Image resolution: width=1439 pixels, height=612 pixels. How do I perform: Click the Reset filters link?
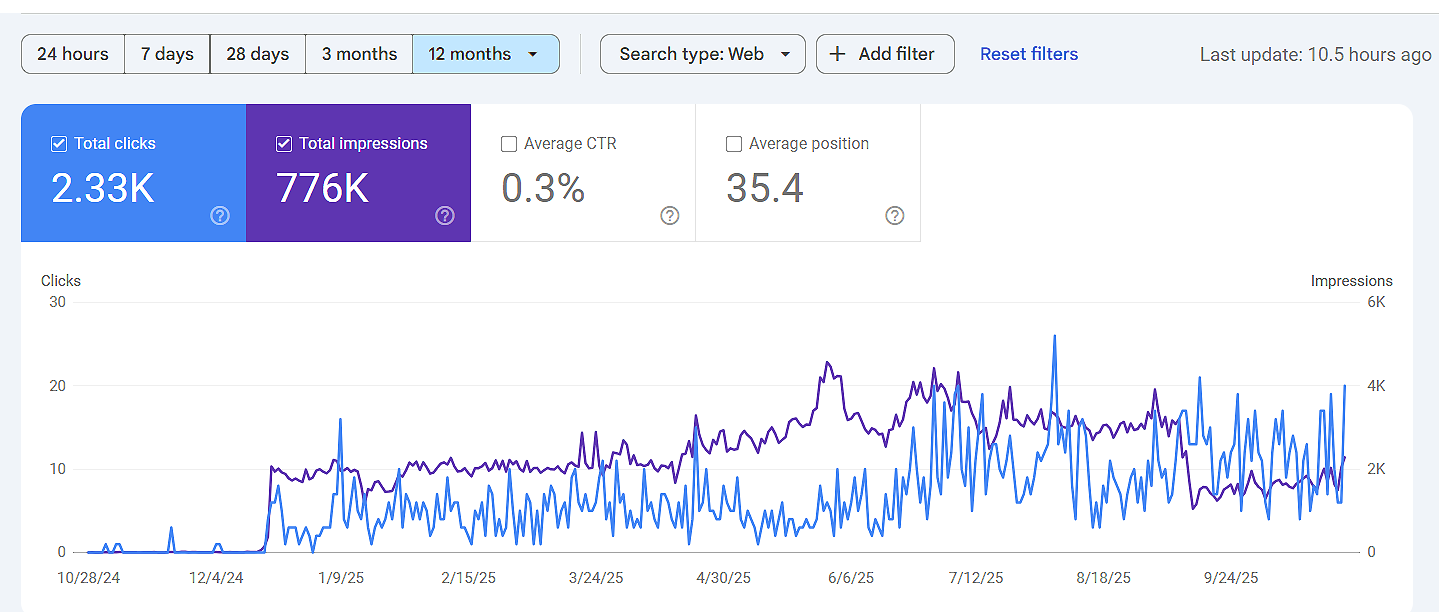[1028, 54]
